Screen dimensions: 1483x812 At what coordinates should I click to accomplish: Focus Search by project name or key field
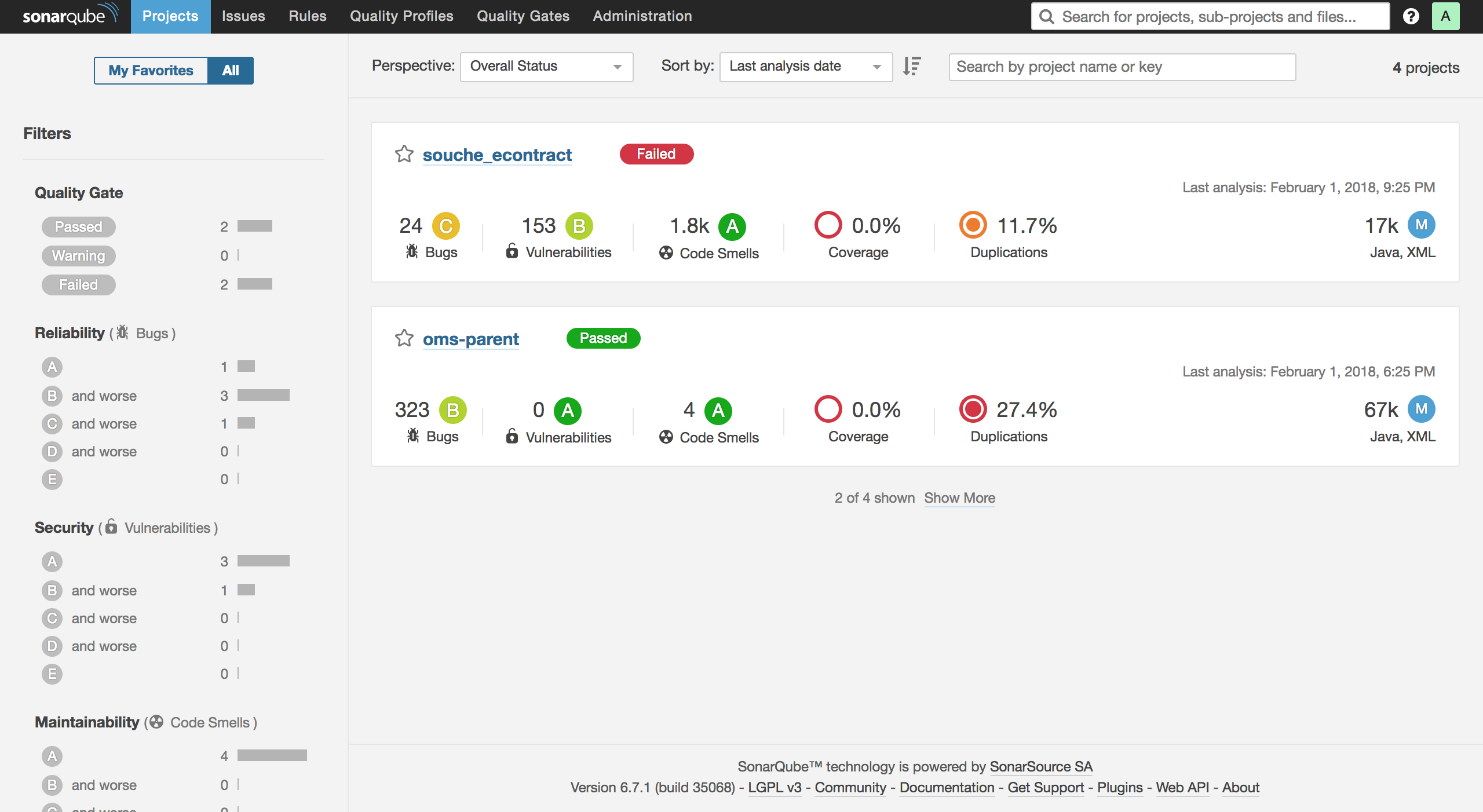point(1122,67)
